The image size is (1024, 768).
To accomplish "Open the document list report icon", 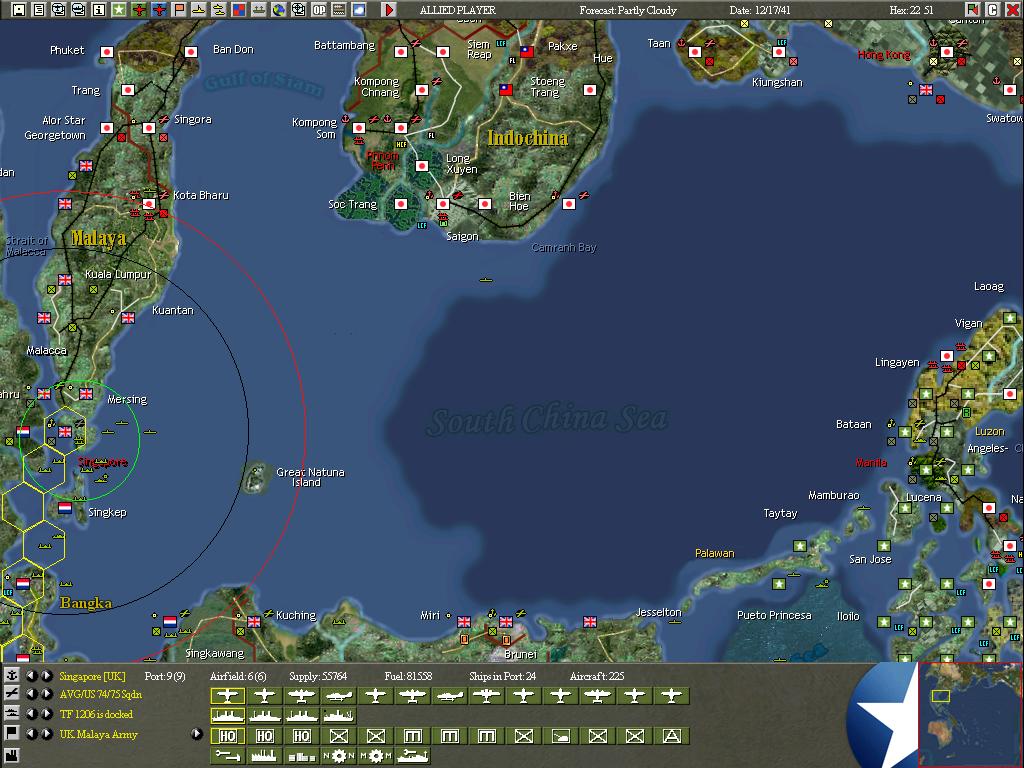I will (x=39, y=10).
